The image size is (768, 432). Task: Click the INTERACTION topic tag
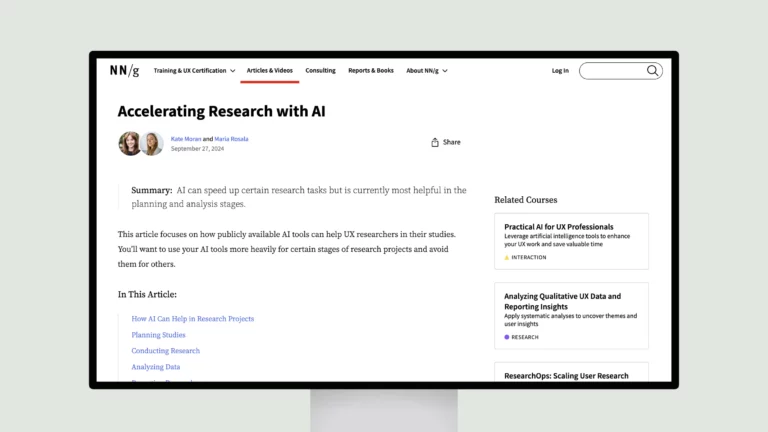tap(525, 257)
